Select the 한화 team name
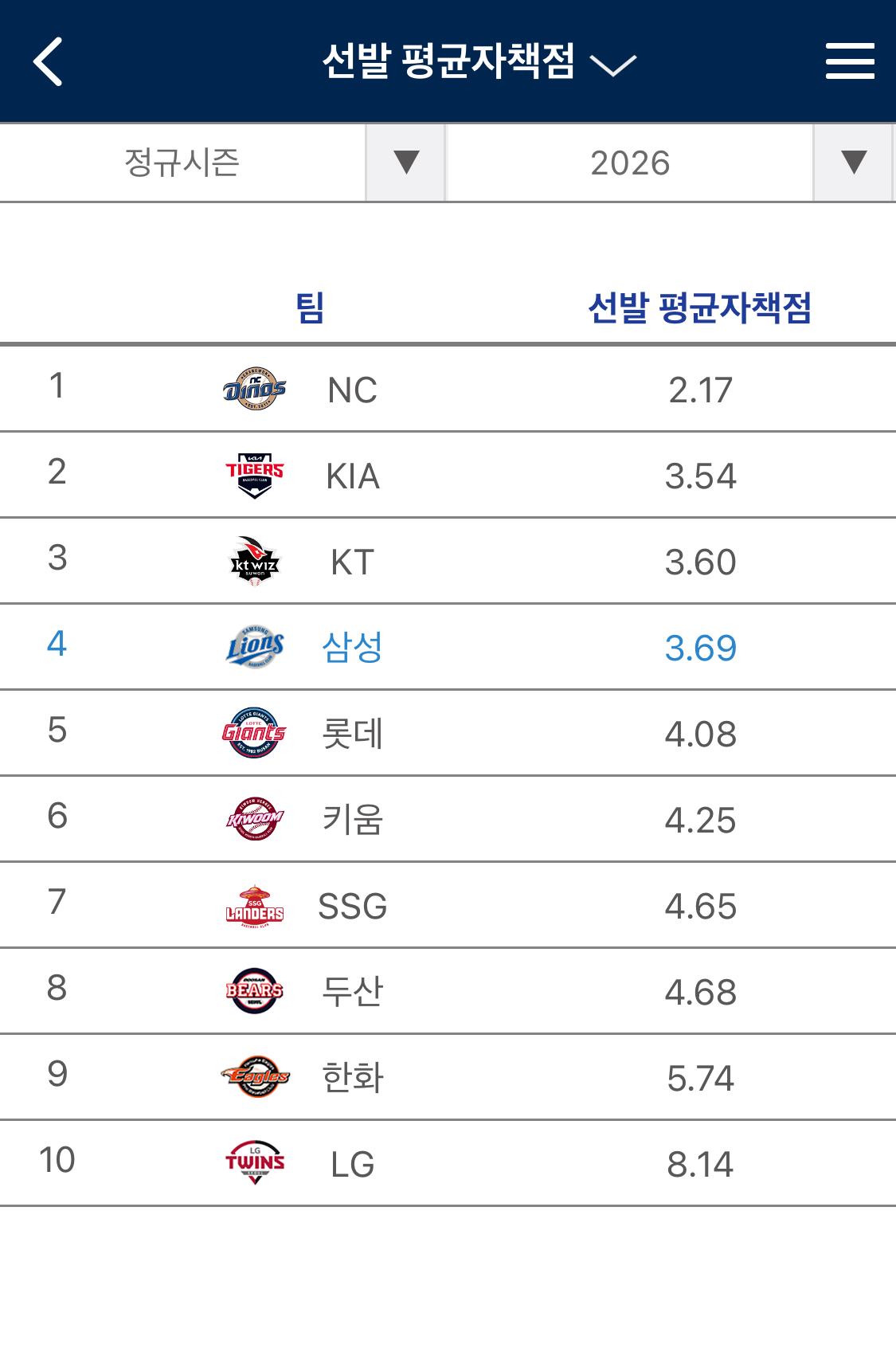896x1348 pixels. pyautogui.click(x=352, y=1077)
